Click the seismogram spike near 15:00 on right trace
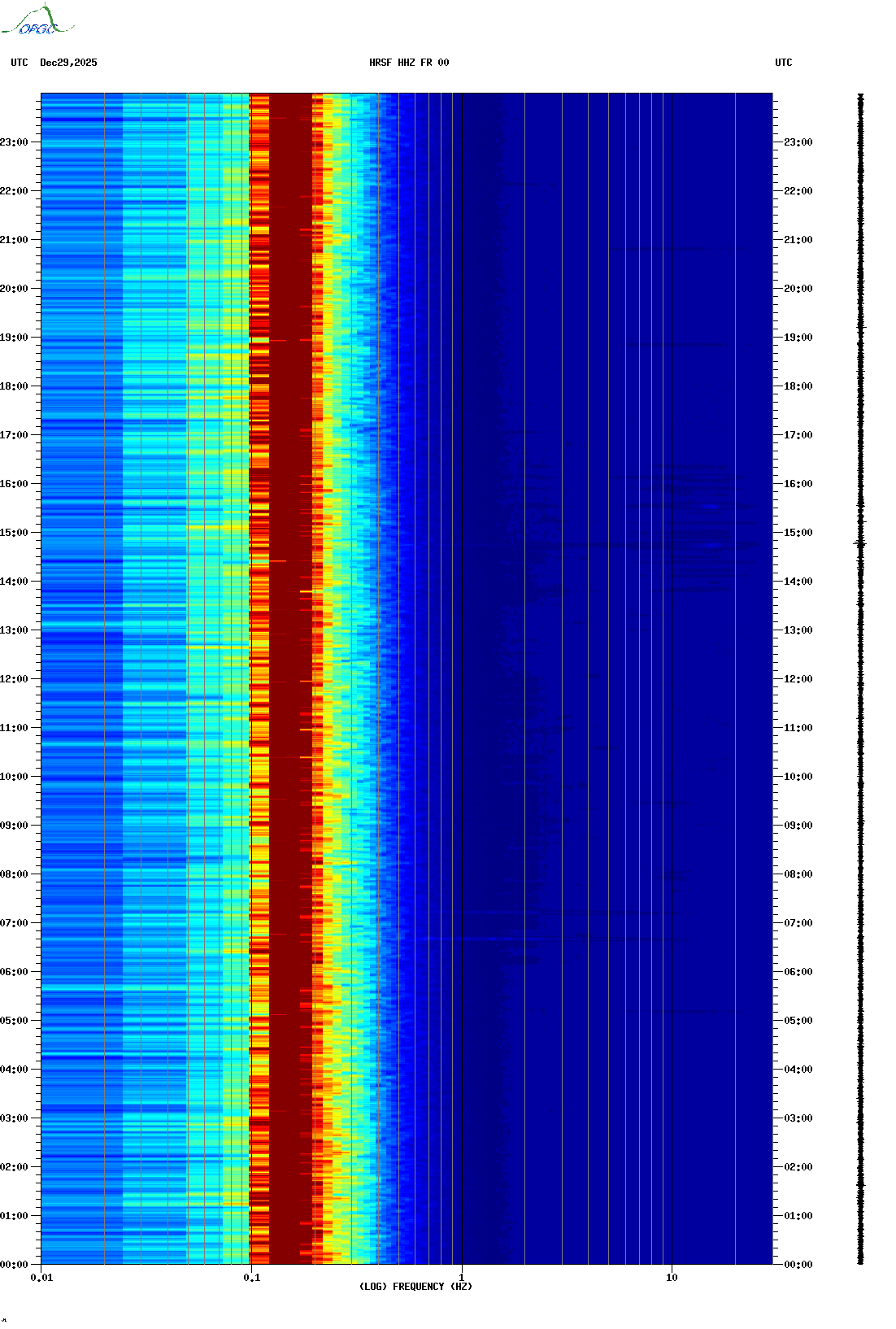The width and height of the screenshot is (896, 1329). pyautogui.click(x=860, y=542)
